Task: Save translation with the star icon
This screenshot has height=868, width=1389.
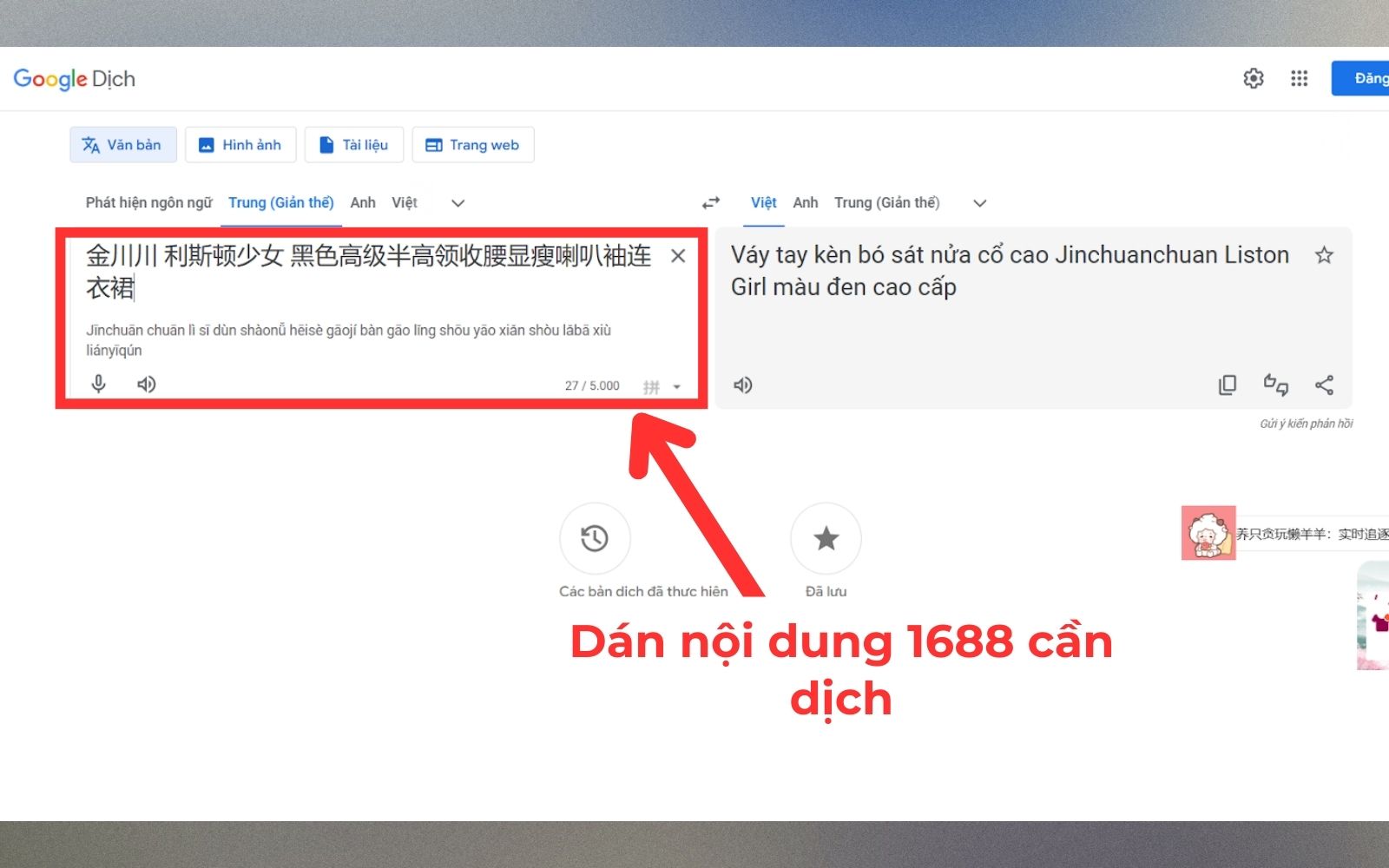Action: (1324, 255)
